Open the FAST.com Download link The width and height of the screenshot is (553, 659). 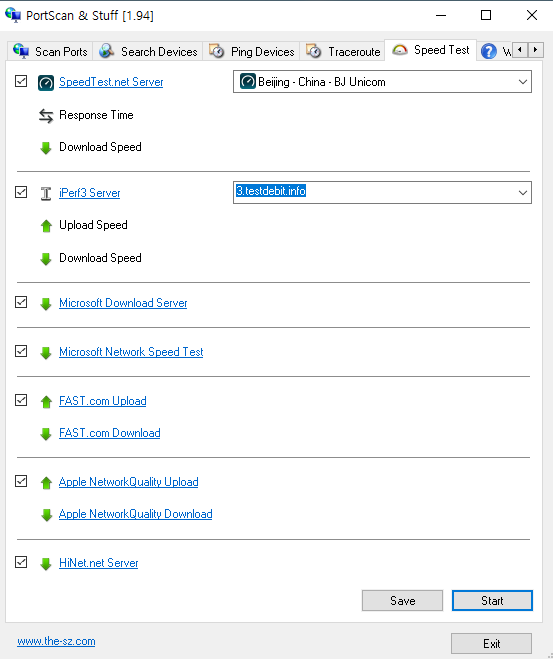click(x=109, y=433)
